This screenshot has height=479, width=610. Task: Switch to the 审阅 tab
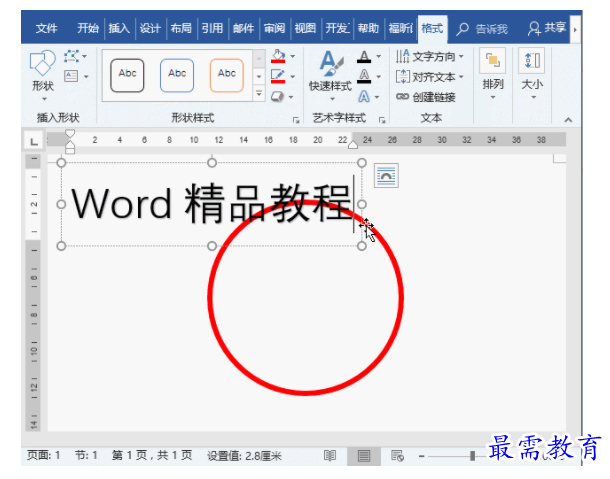(x=275, y=29)
